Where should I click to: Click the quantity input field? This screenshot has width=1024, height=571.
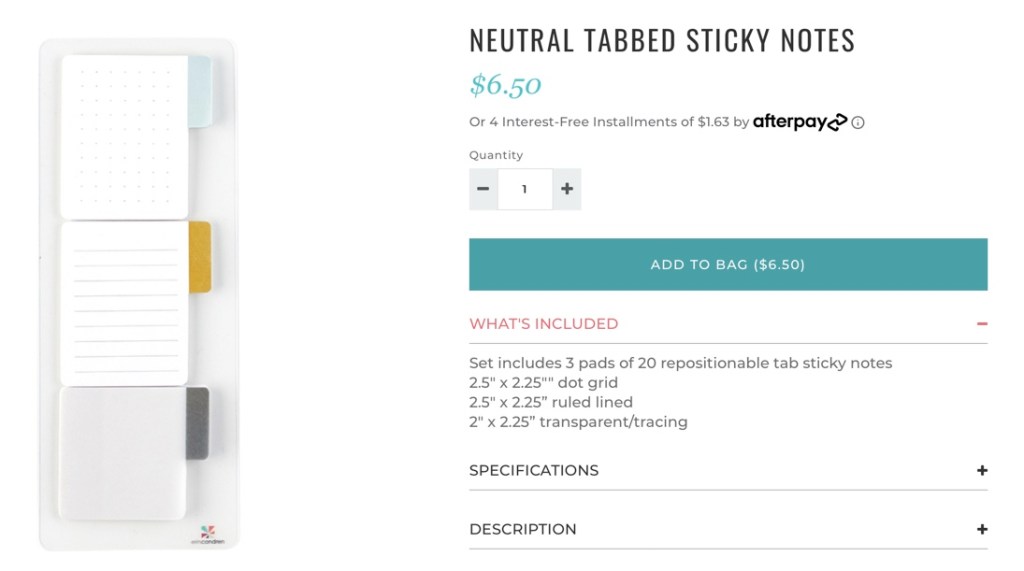pyautogui.click(x=525, y=189)
